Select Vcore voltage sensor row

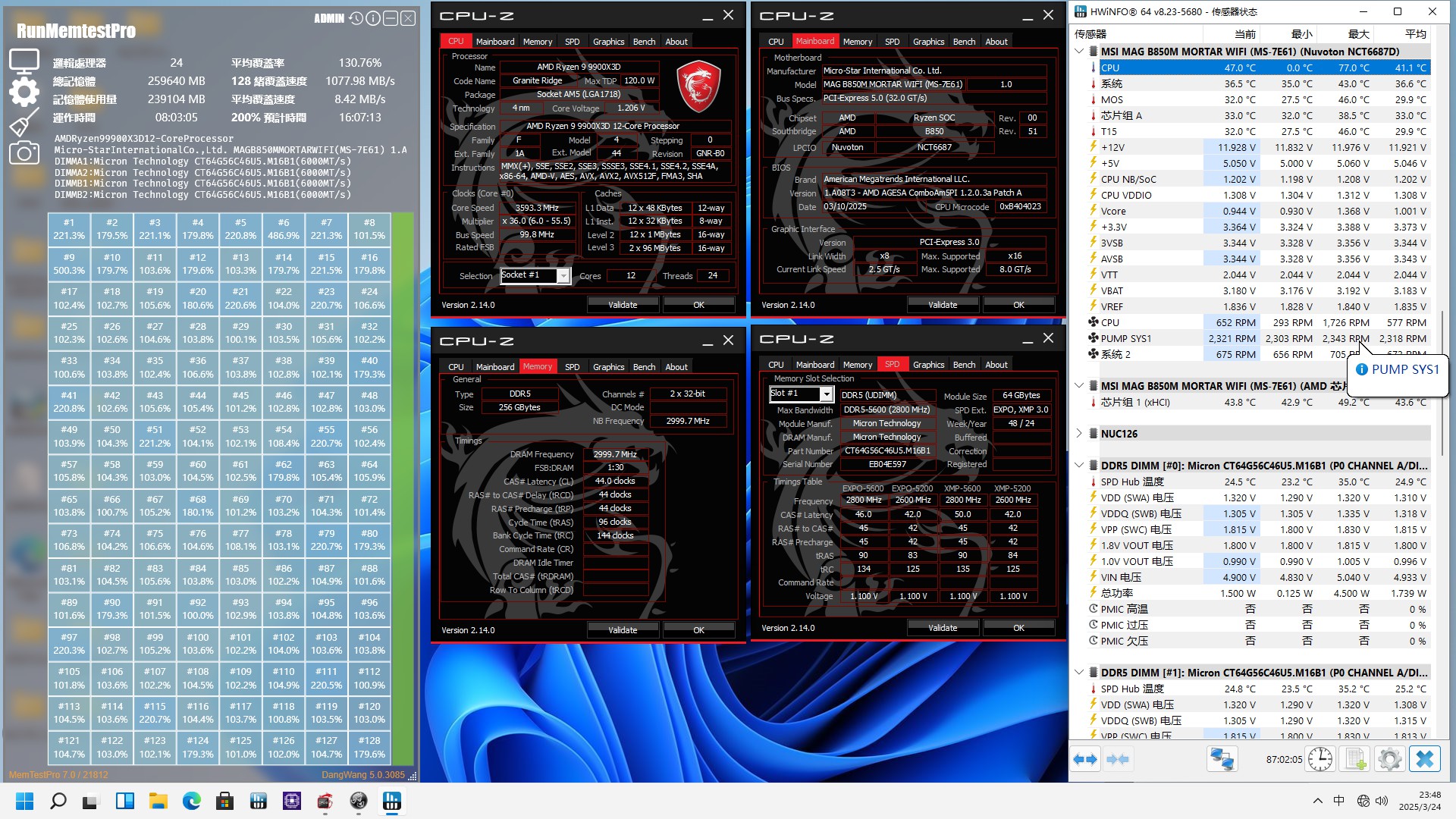click(1260, 211)
